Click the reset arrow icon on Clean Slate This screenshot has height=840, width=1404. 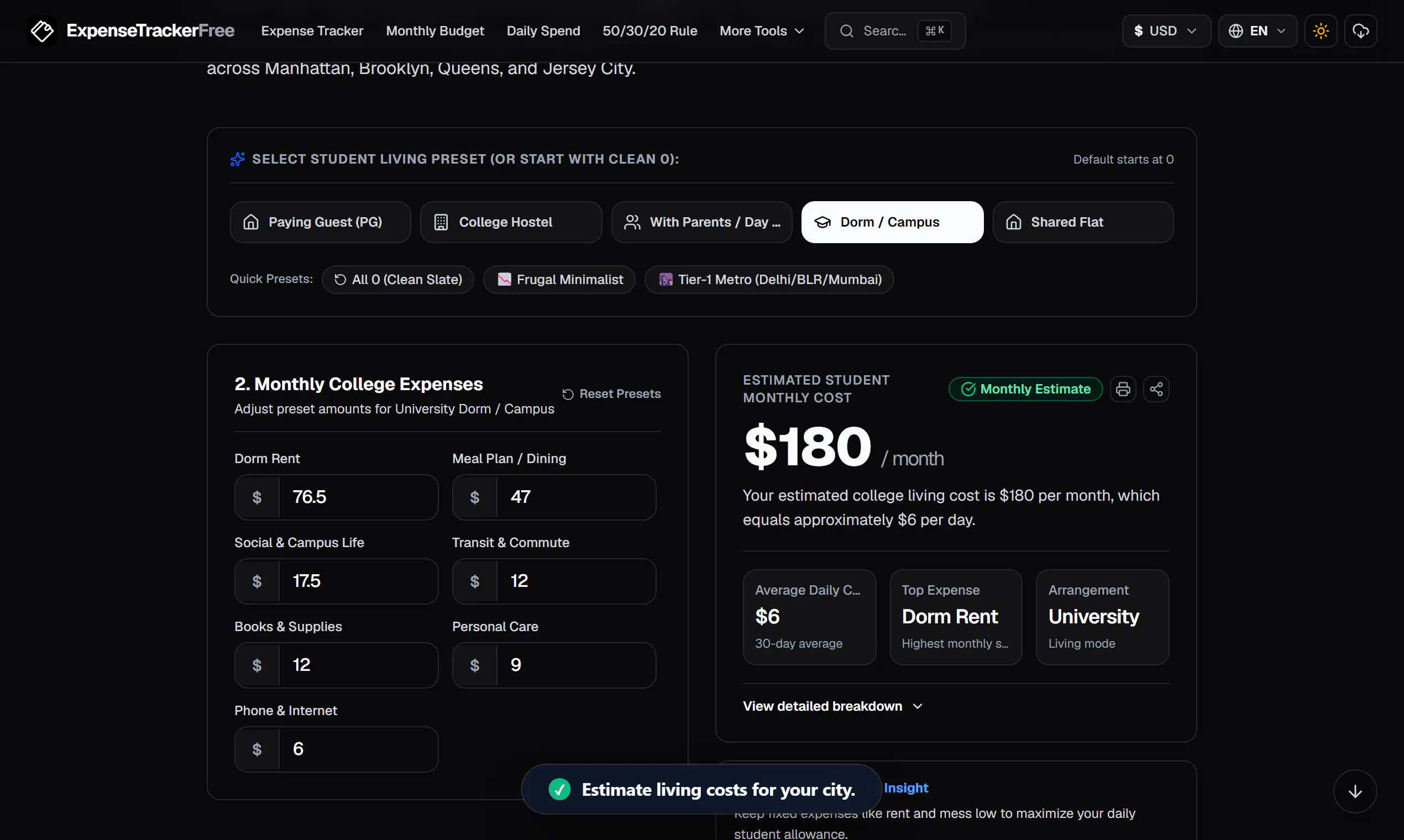(x=340, y=279)
